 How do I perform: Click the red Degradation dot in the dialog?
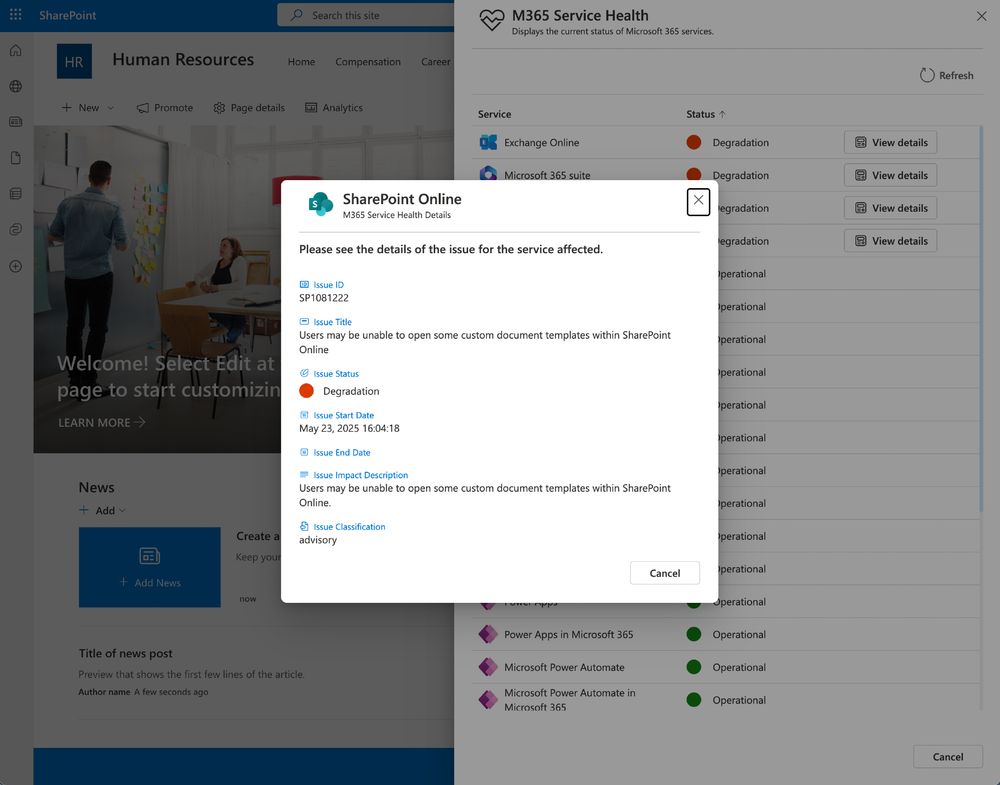click(x=307, y=391)
